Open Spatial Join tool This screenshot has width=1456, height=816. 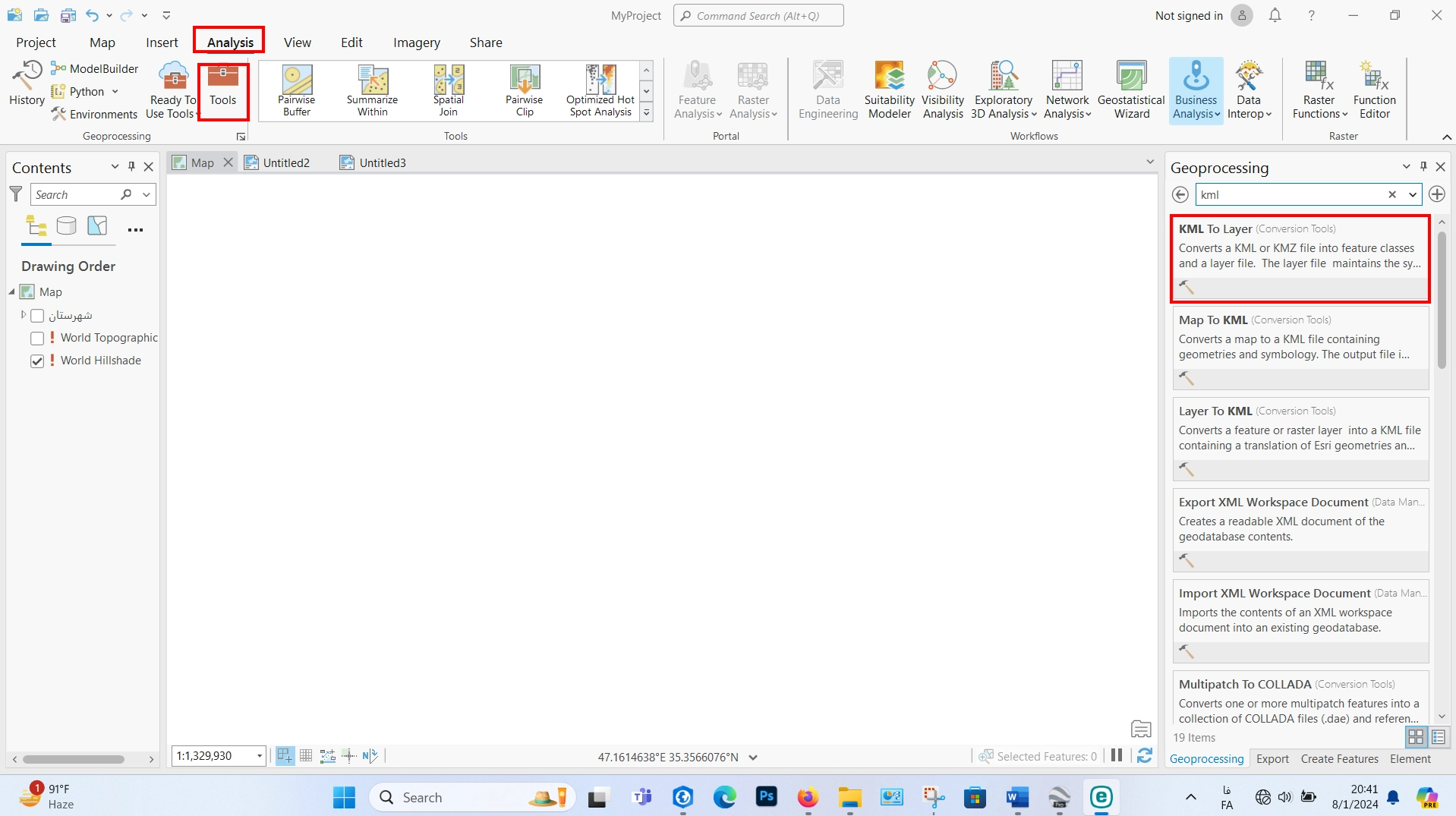click(449, 90)
